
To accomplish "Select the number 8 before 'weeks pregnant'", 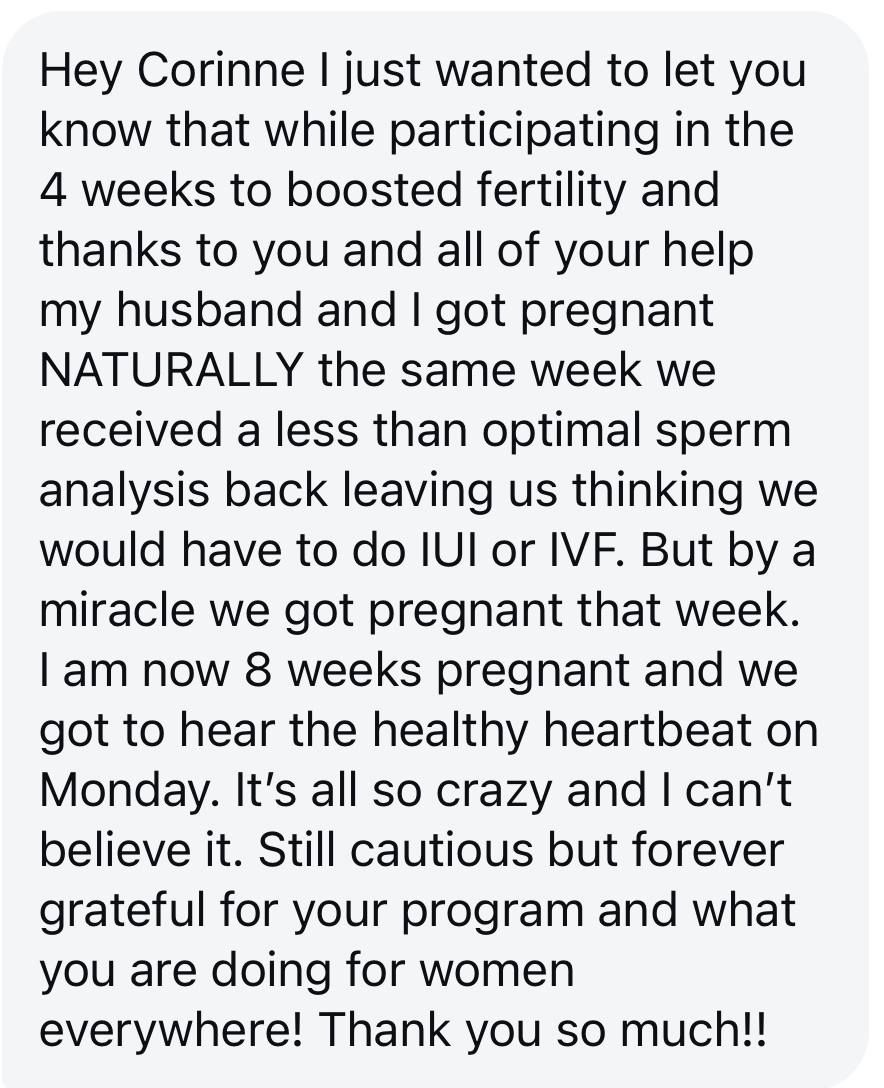I will (257, 670).
